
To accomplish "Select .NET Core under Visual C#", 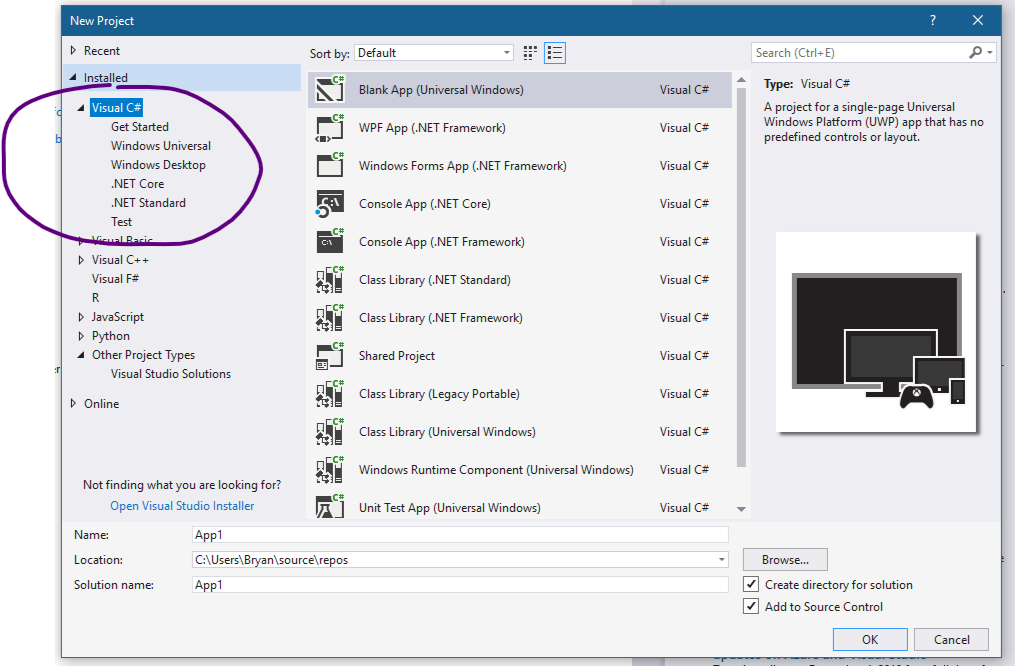I will pyautogui.click(x=137, y=183).
